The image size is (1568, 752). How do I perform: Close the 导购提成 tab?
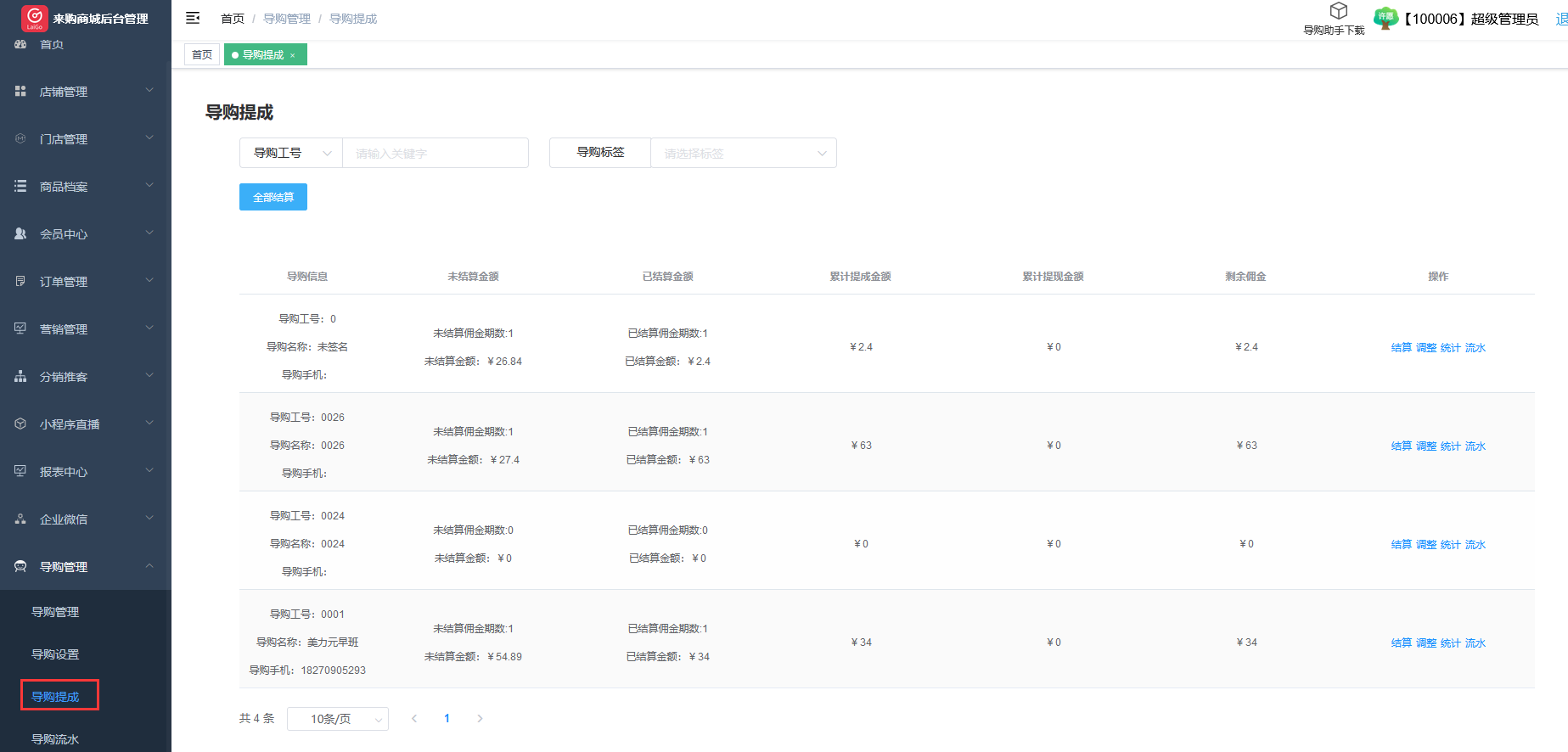pos(293,55)
